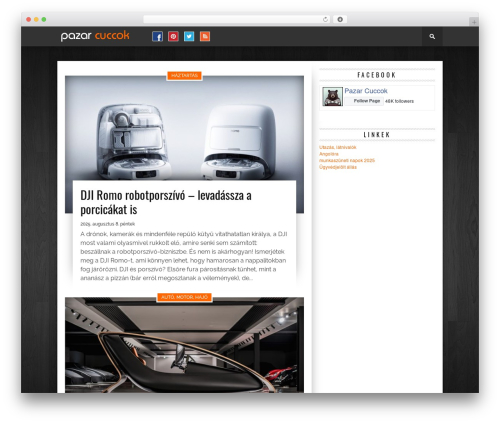Reload page using browser refresh icon

[325, 19]
